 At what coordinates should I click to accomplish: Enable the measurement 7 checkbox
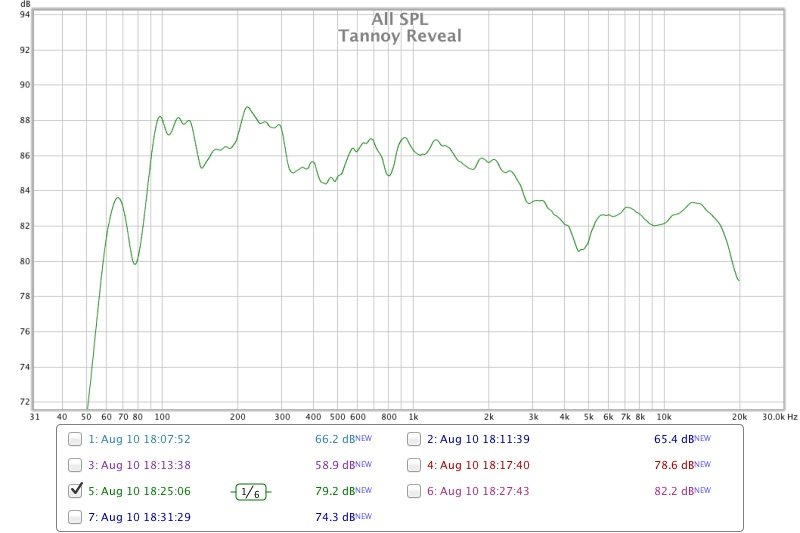click(75, 516)
